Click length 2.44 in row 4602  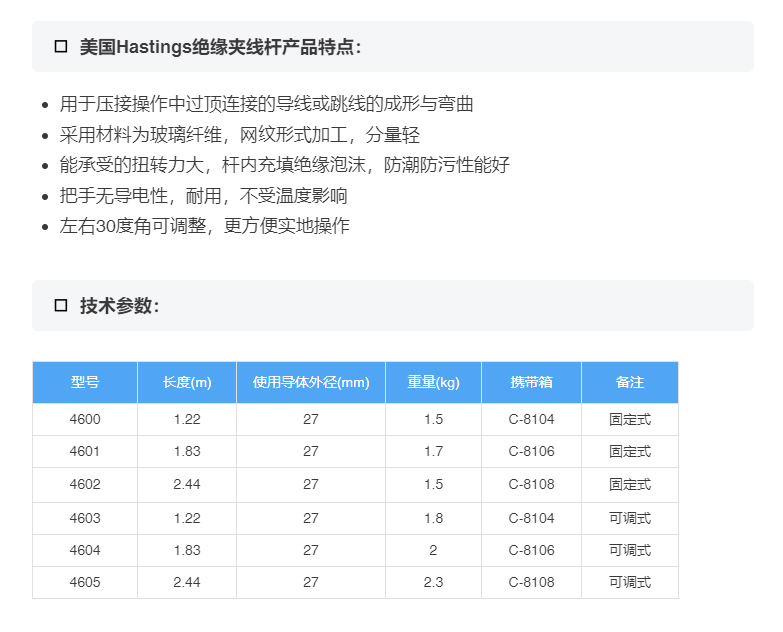[x=187, y=484]
